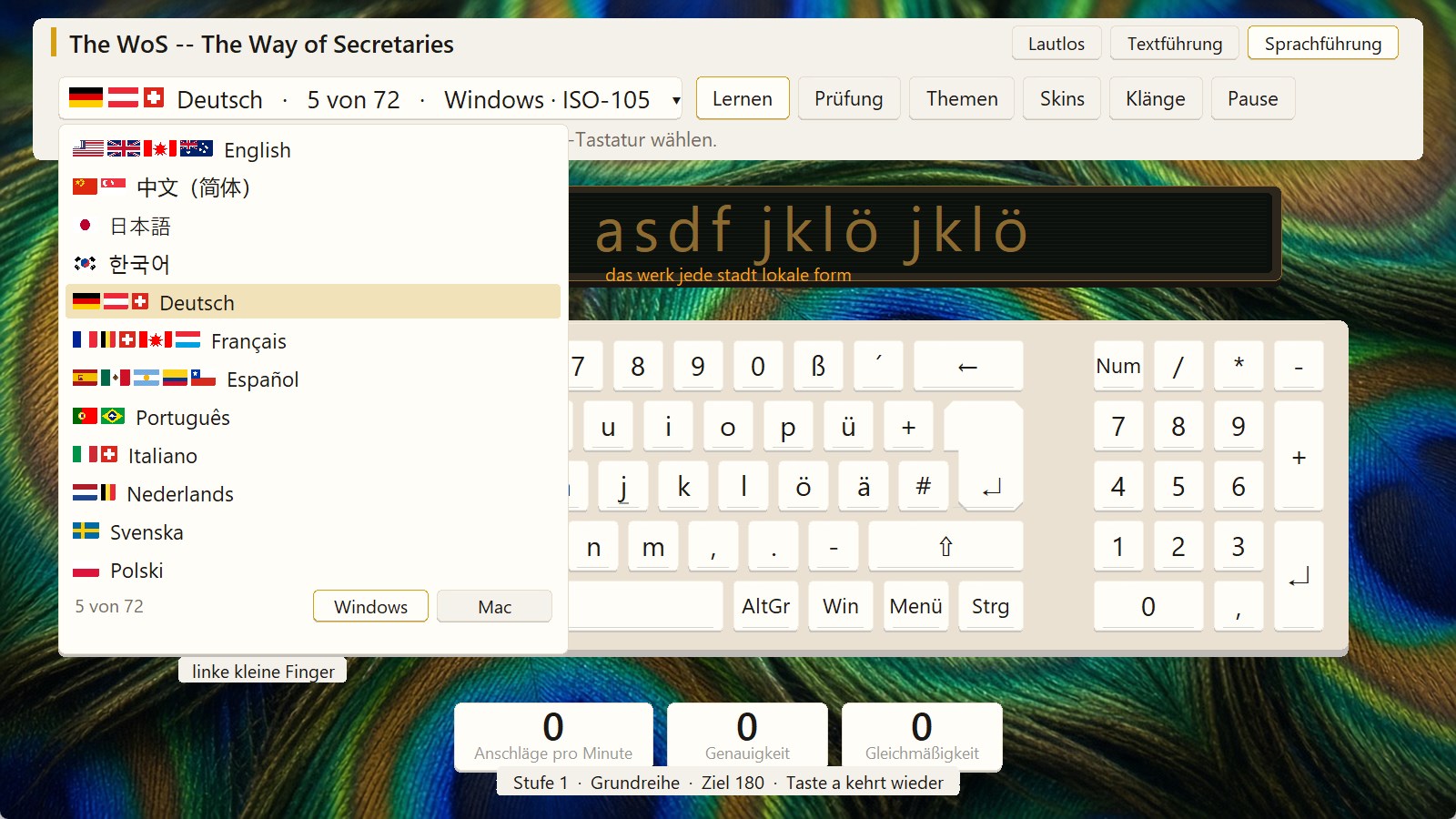
Task: Toggle Sprachführung voice guidance
Action: coord(1322,44)
